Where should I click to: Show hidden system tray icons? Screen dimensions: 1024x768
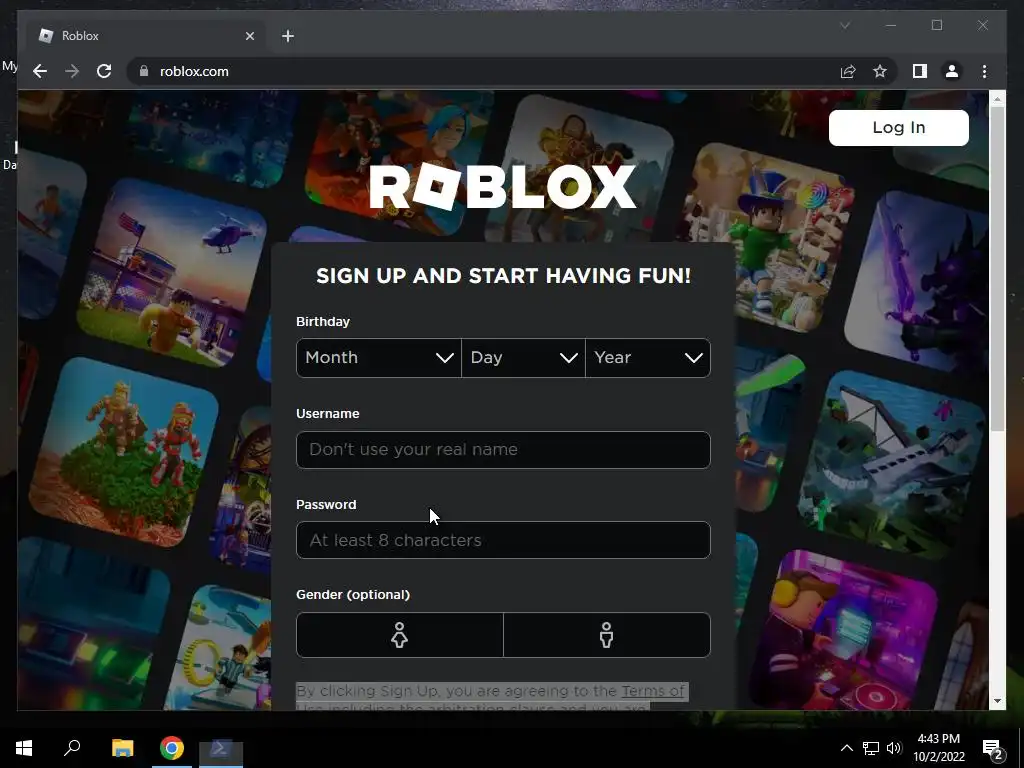tap(846, 748)
